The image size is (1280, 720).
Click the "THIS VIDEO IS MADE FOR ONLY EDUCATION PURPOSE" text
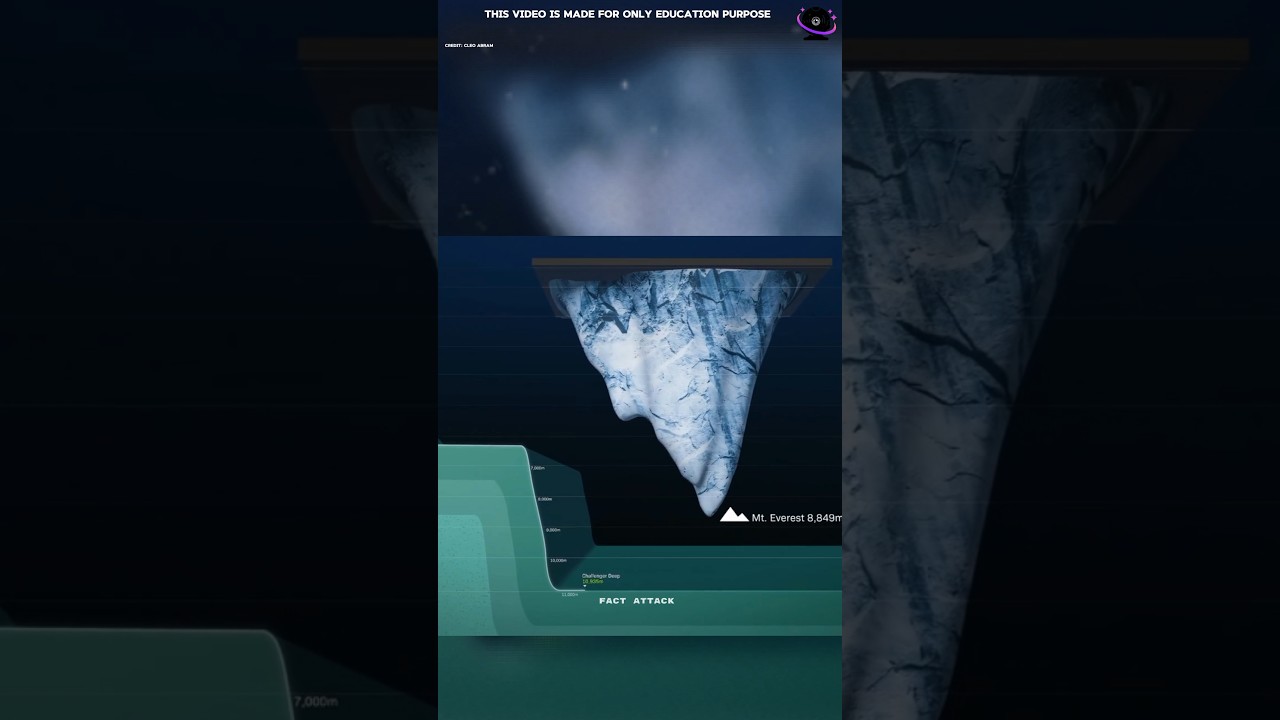(627, 14)
